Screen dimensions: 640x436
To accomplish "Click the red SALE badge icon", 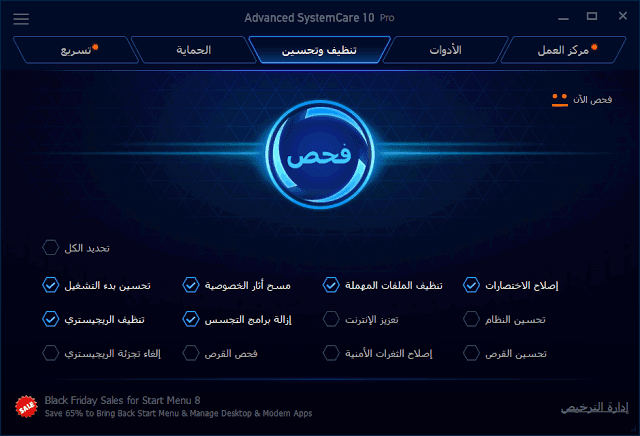I will pos(27,406).
